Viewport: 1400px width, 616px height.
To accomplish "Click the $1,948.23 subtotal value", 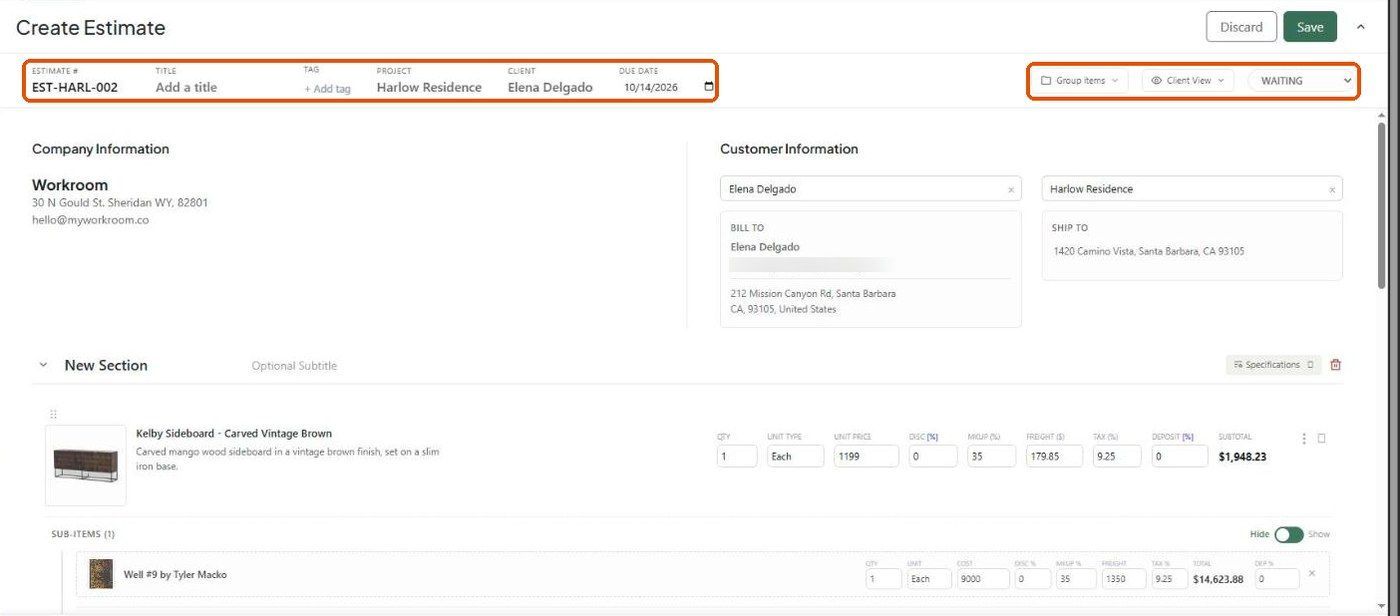I will coord(1242,457).
